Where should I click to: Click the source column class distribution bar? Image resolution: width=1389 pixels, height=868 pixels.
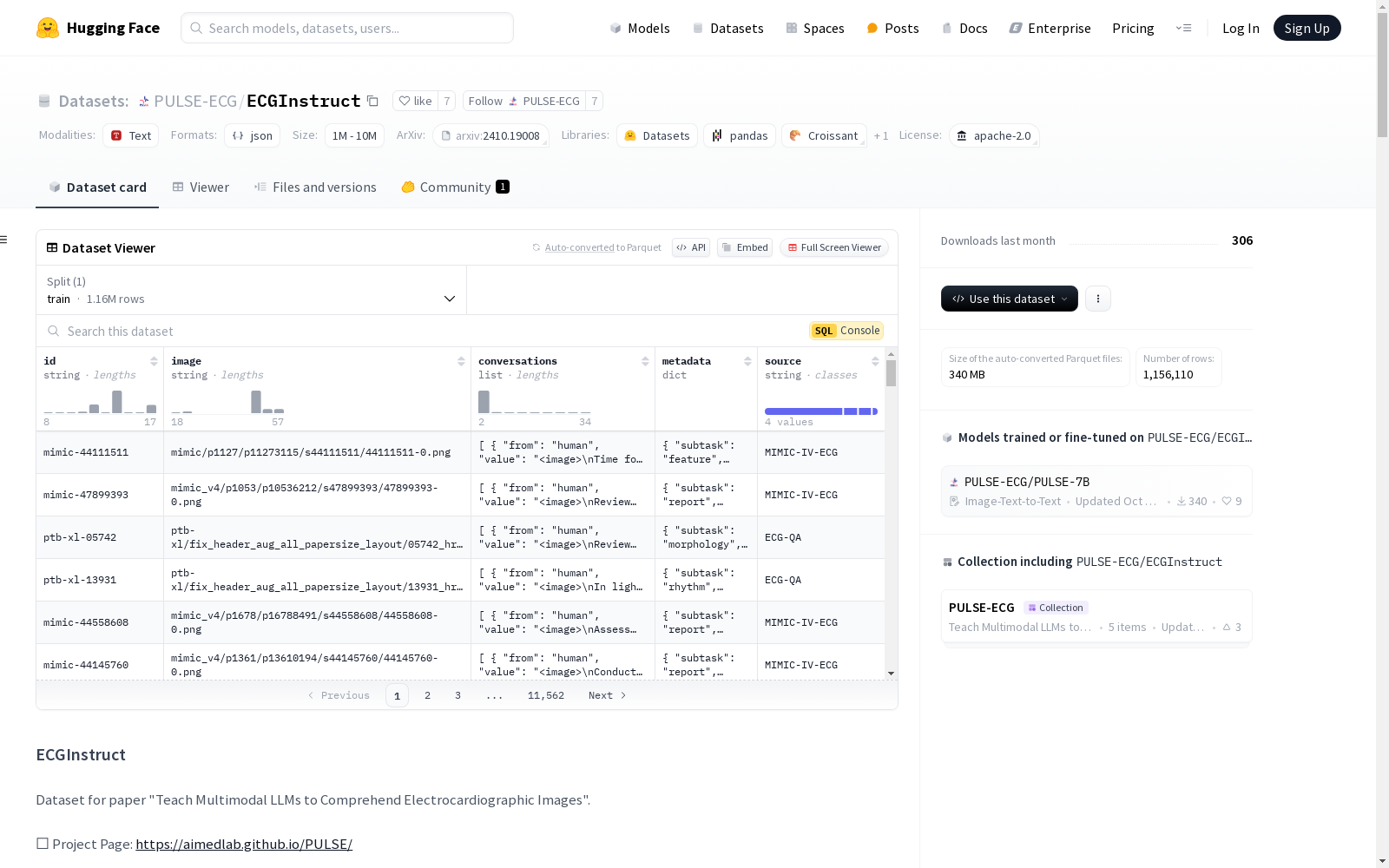click(x=821, y=411)
